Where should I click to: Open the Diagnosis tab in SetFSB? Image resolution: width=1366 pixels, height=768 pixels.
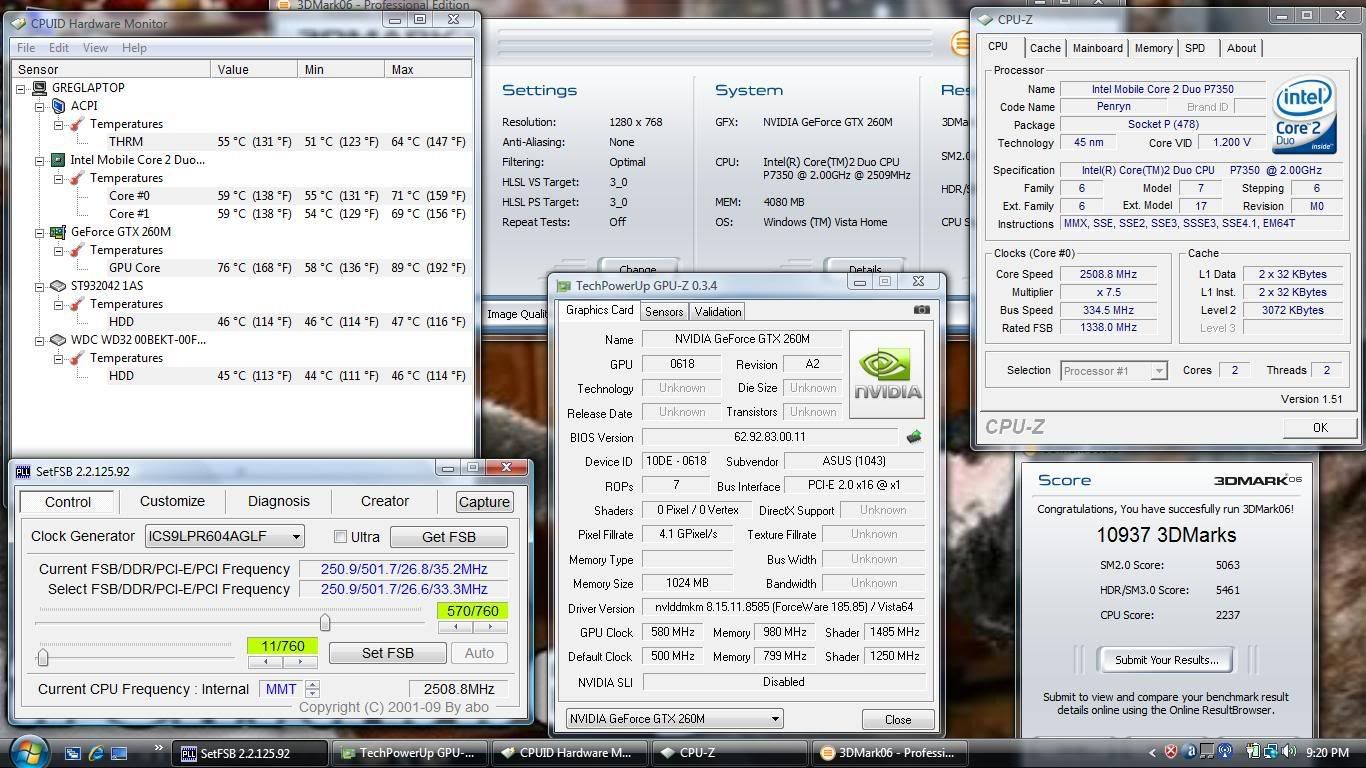pos(279,502)
